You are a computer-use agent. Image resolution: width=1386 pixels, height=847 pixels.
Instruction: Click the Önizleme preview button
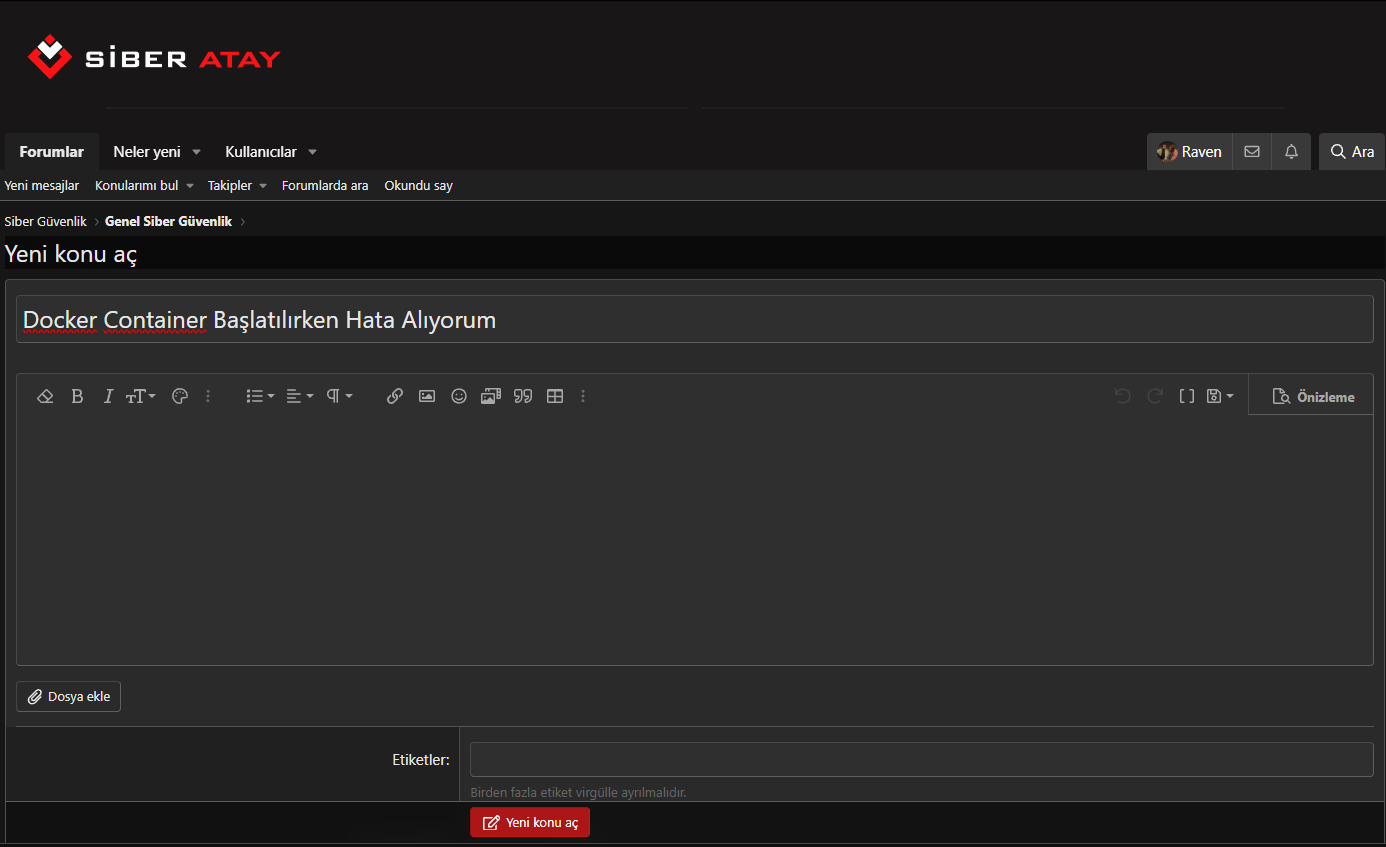click(x=1311, y=396)
